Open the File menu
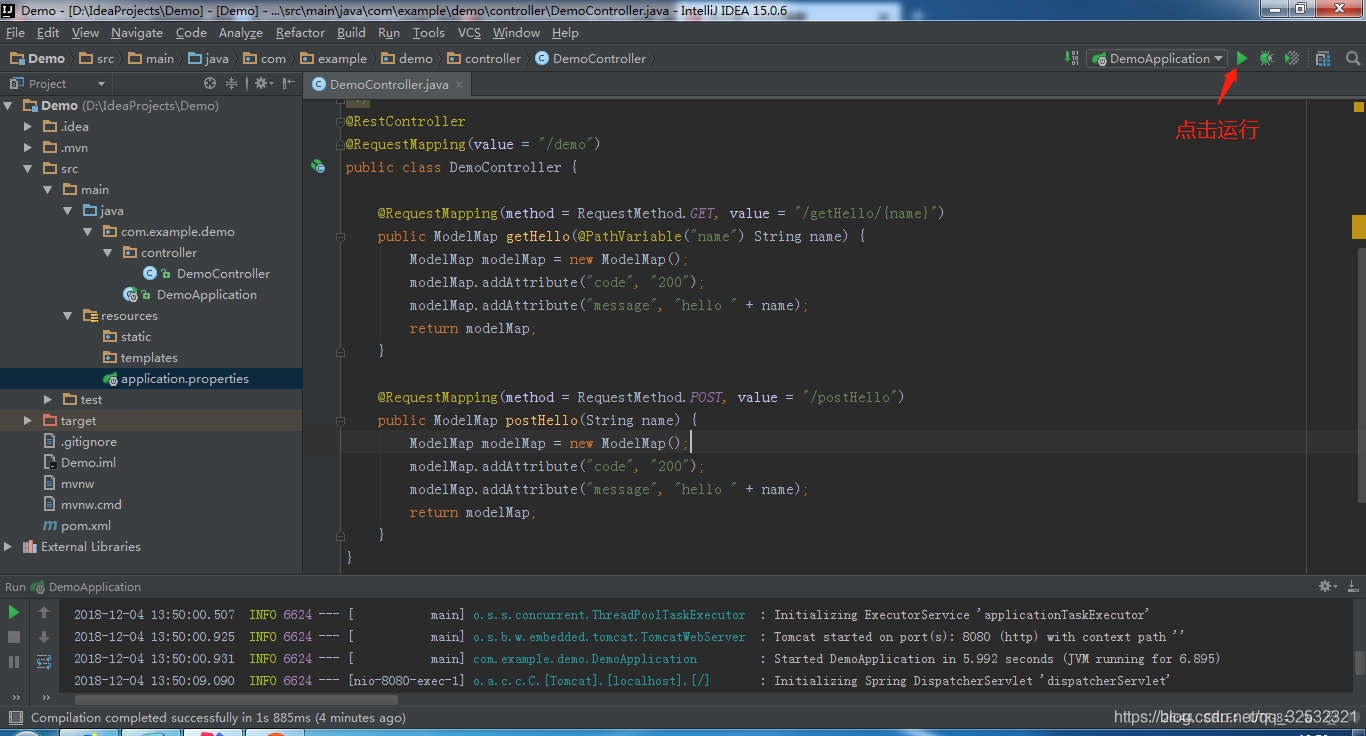 15,32
